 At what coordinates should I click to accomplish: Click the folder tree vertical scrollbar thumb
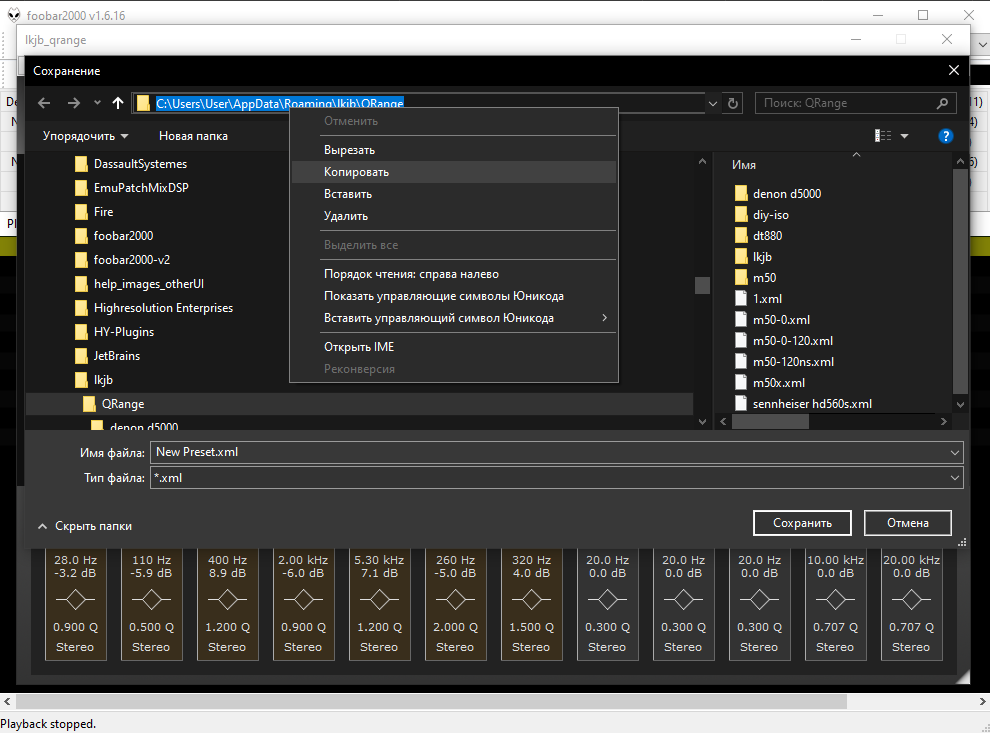702,285
